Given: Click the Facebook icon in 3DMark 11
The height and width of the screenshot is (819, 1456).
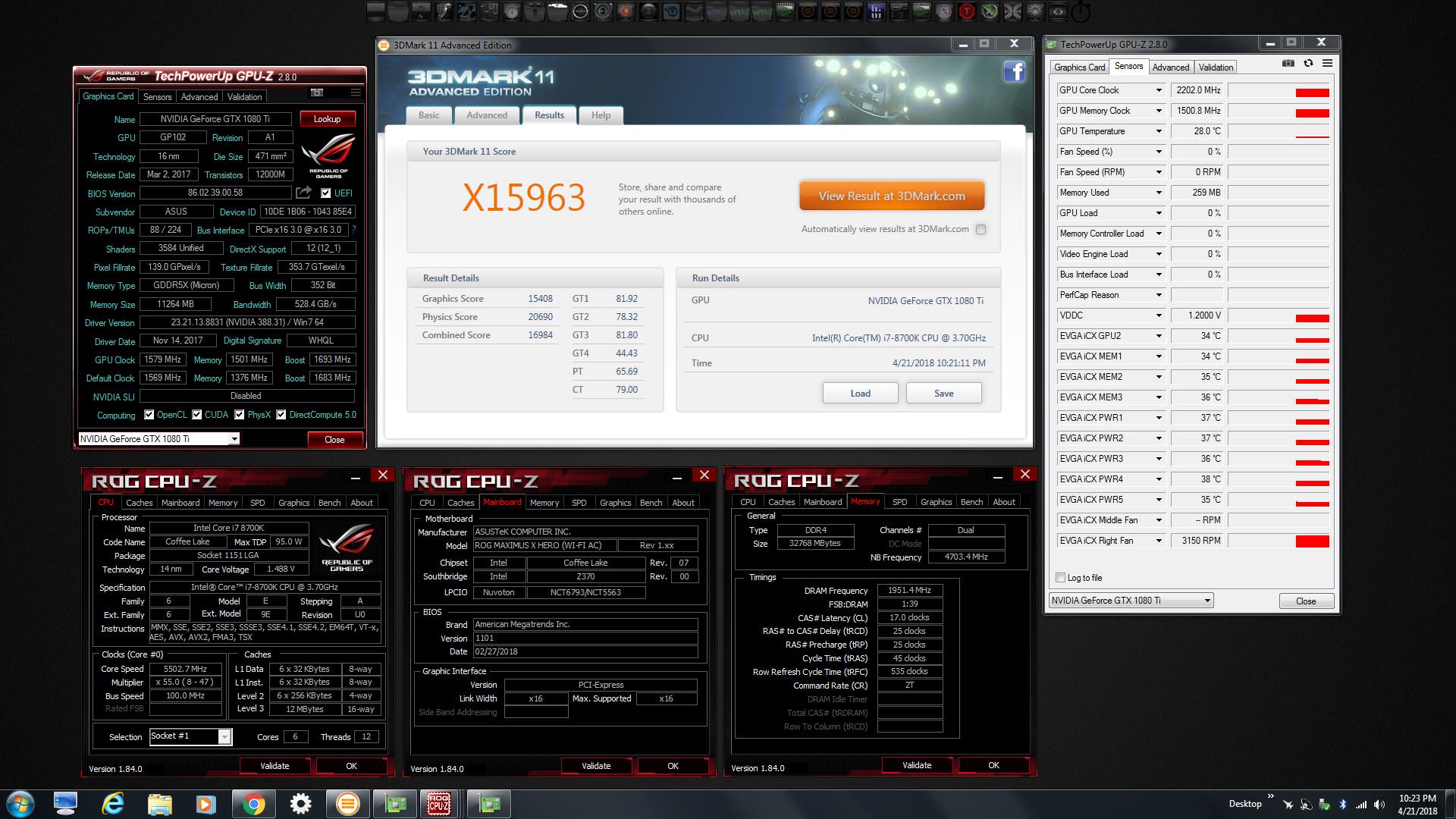Looking at the screenshot, I should tap(1014, 72).
